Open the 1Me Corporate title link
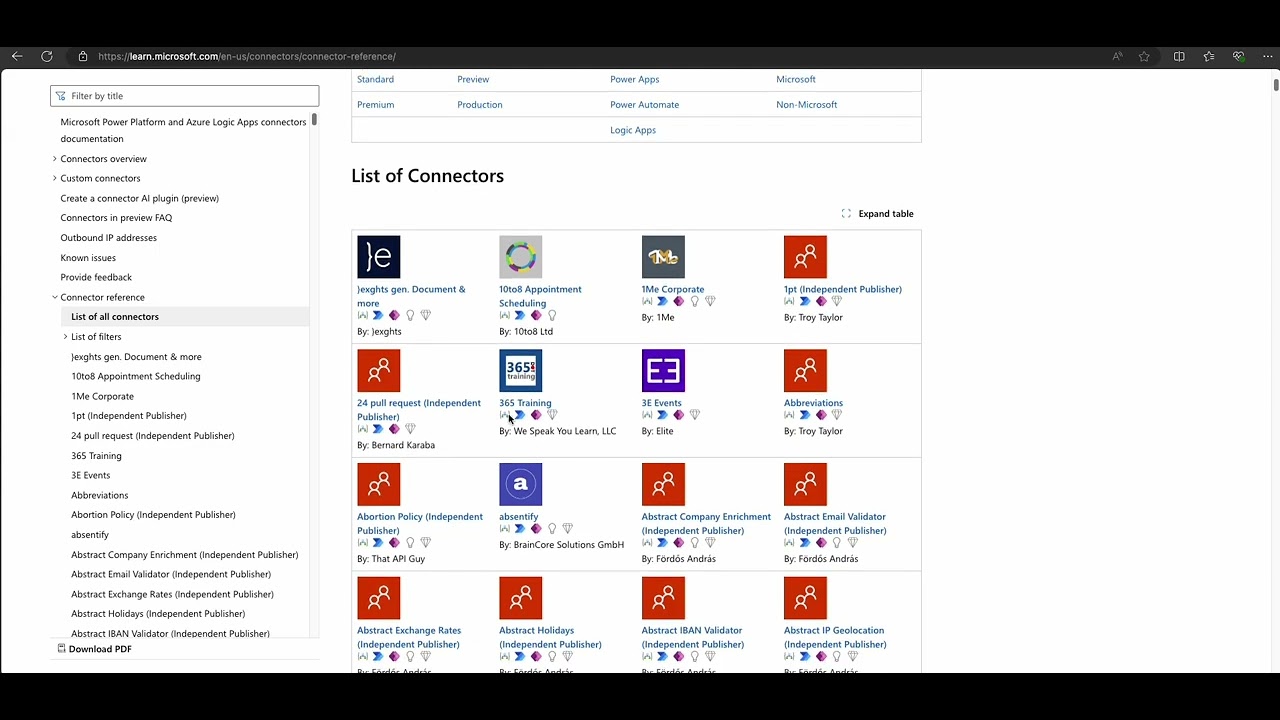 tap(673, 289)
